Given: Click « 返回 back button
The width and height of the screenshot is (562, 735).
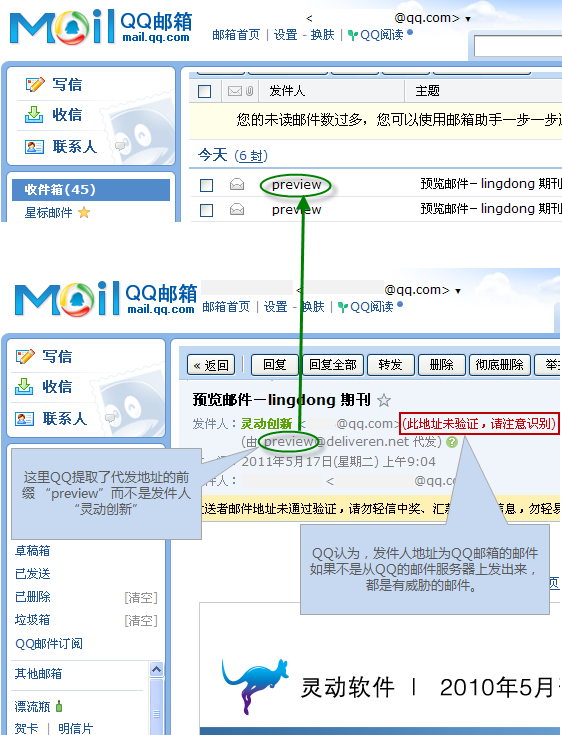Looking at the screenshot, I should pyautogui.click(x=211, y=365).
